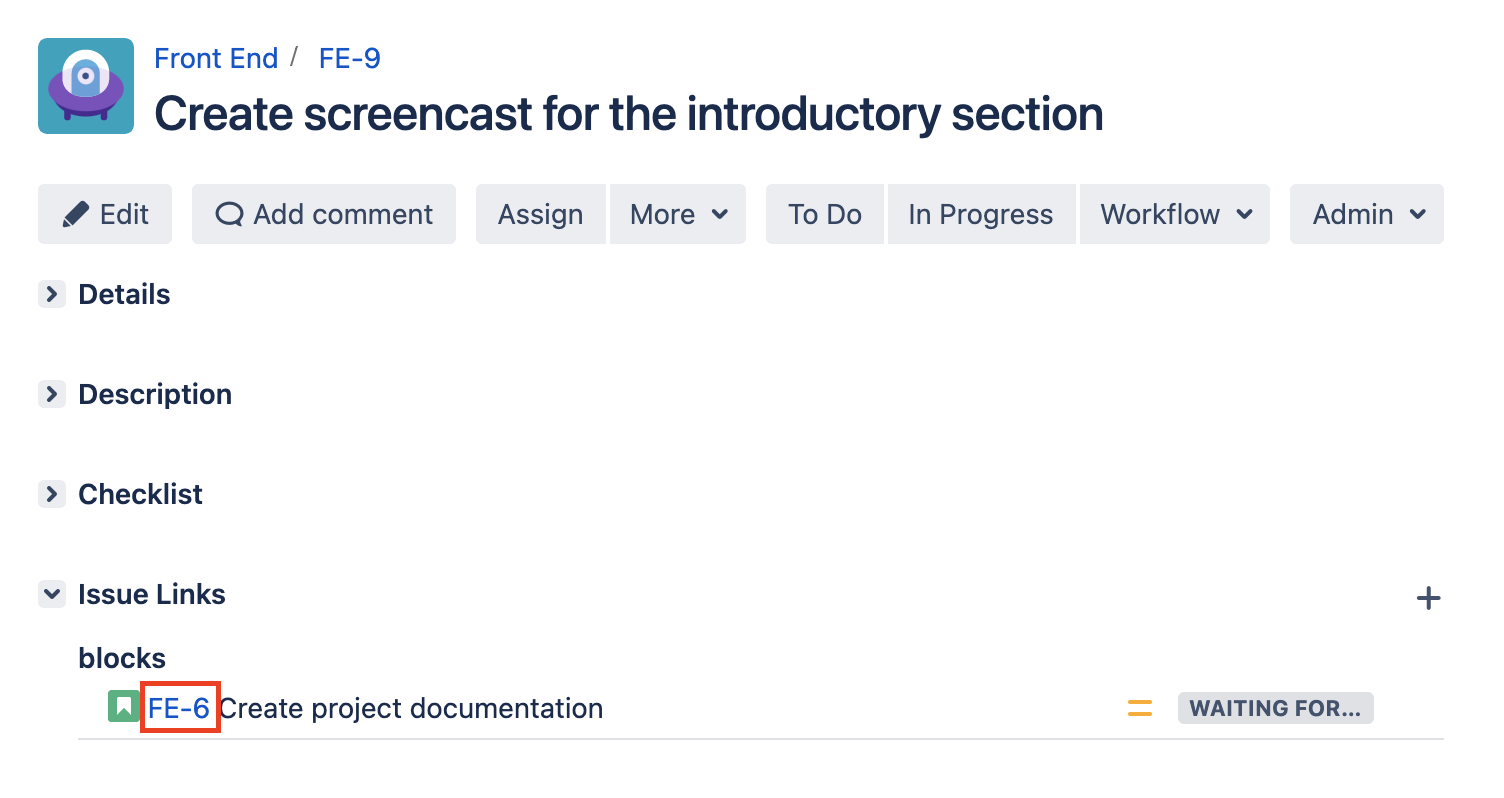Click the FE-9 breadcrumb issue key

(350, 58)
